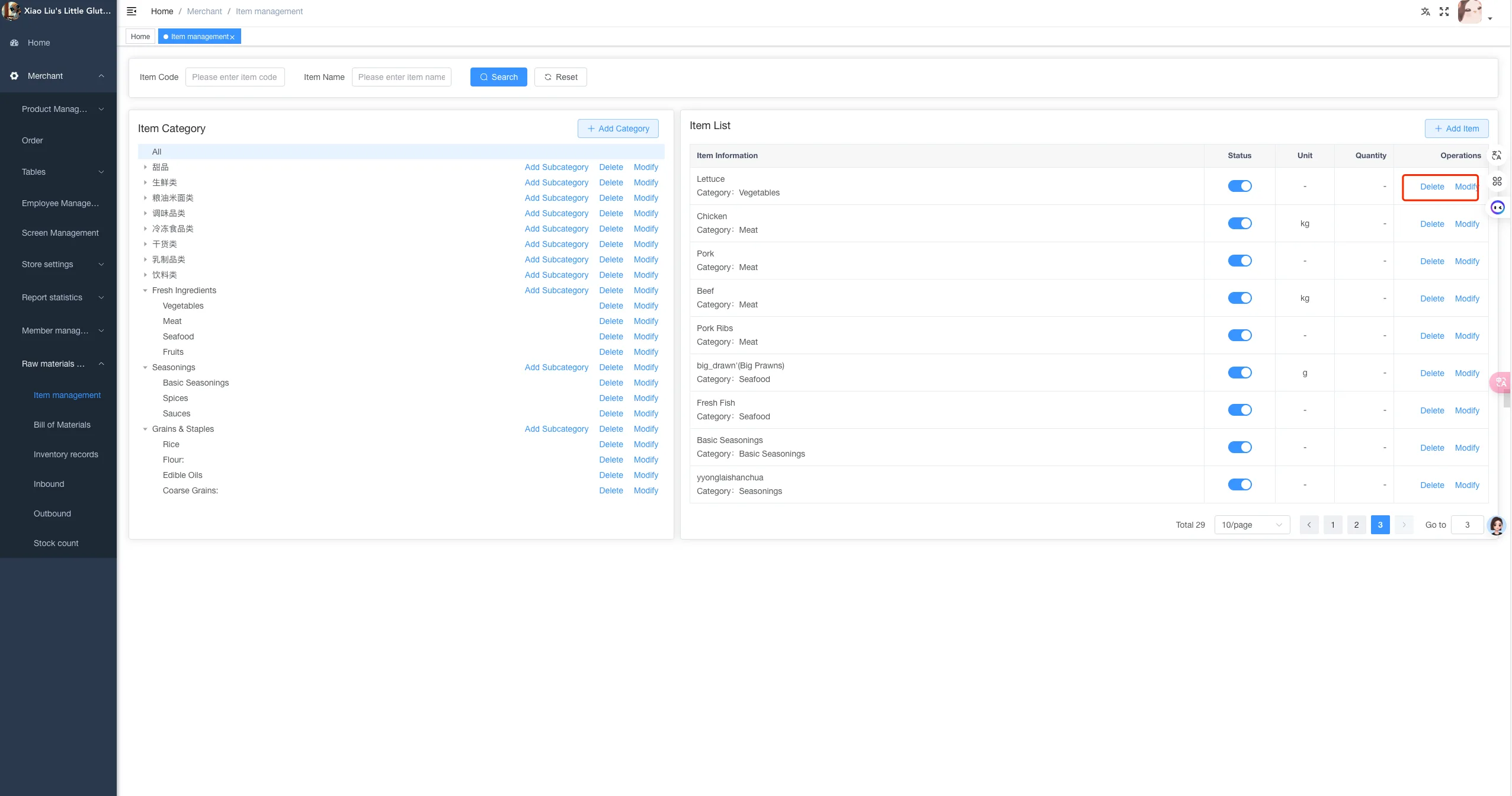This screenshot has height=796, width=1512.
Task: Modify the Fresh Fish item
Action: [1467, 410]
